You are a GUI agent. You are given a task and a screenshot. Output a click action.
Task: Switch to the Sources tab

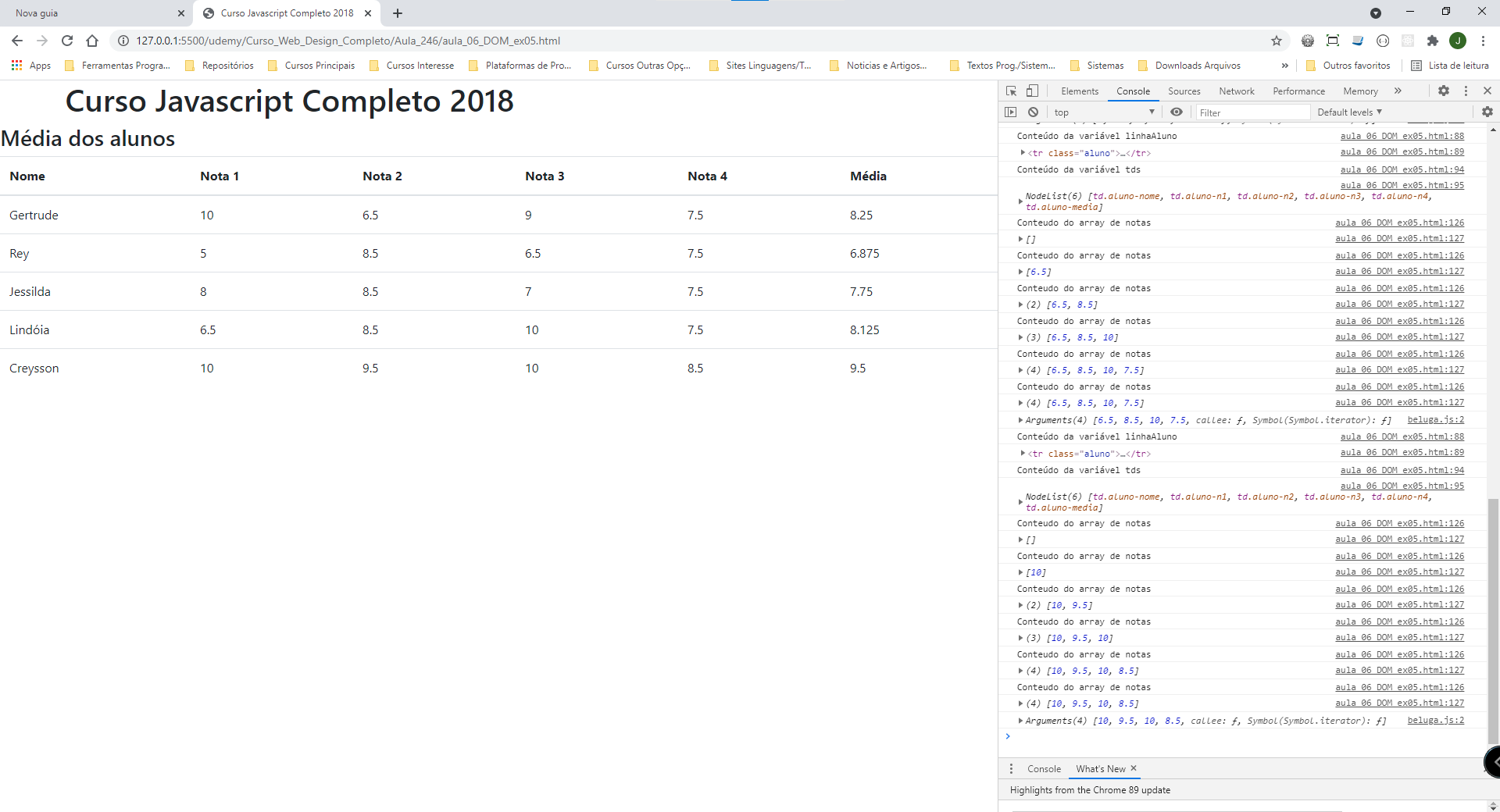point(1184,91)
